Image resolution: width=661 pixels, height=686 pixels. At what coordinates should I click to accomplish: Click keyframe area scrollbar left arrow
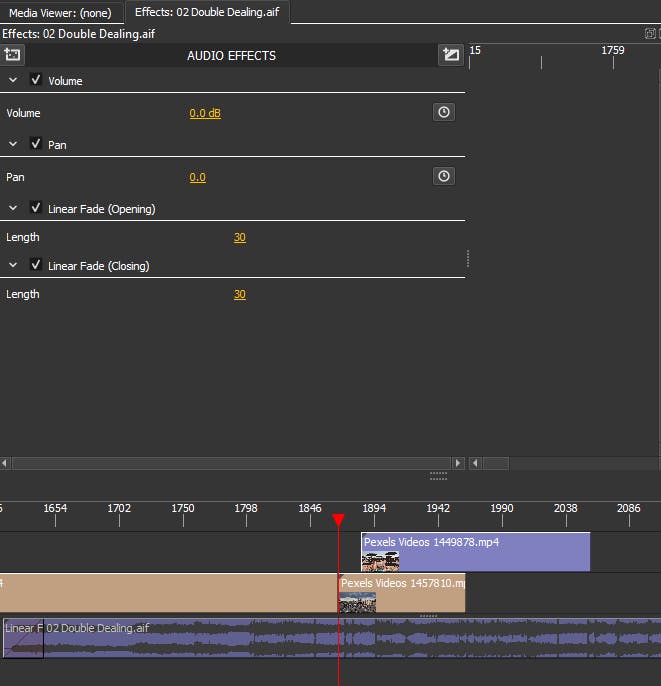click(x=476, y=463)
